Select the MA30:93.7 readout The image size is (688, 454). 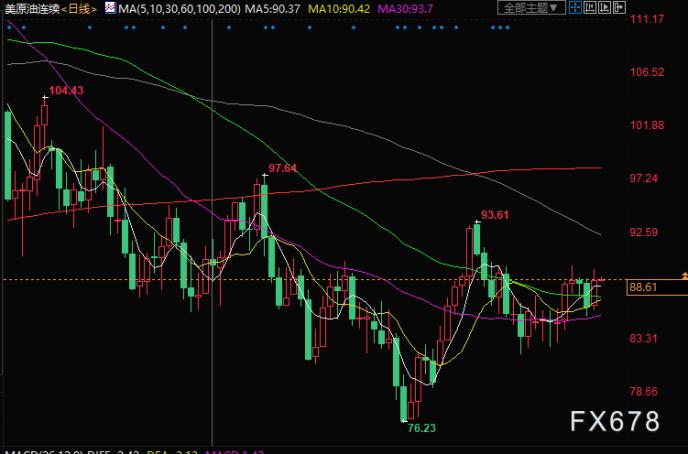[405, 8]
